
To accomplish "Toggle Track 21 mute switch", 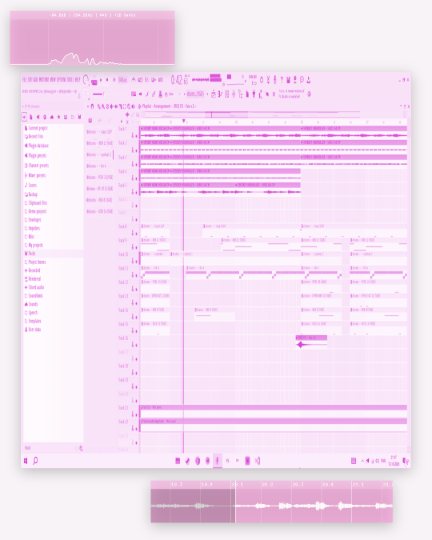I will click(x=136, y=415).
